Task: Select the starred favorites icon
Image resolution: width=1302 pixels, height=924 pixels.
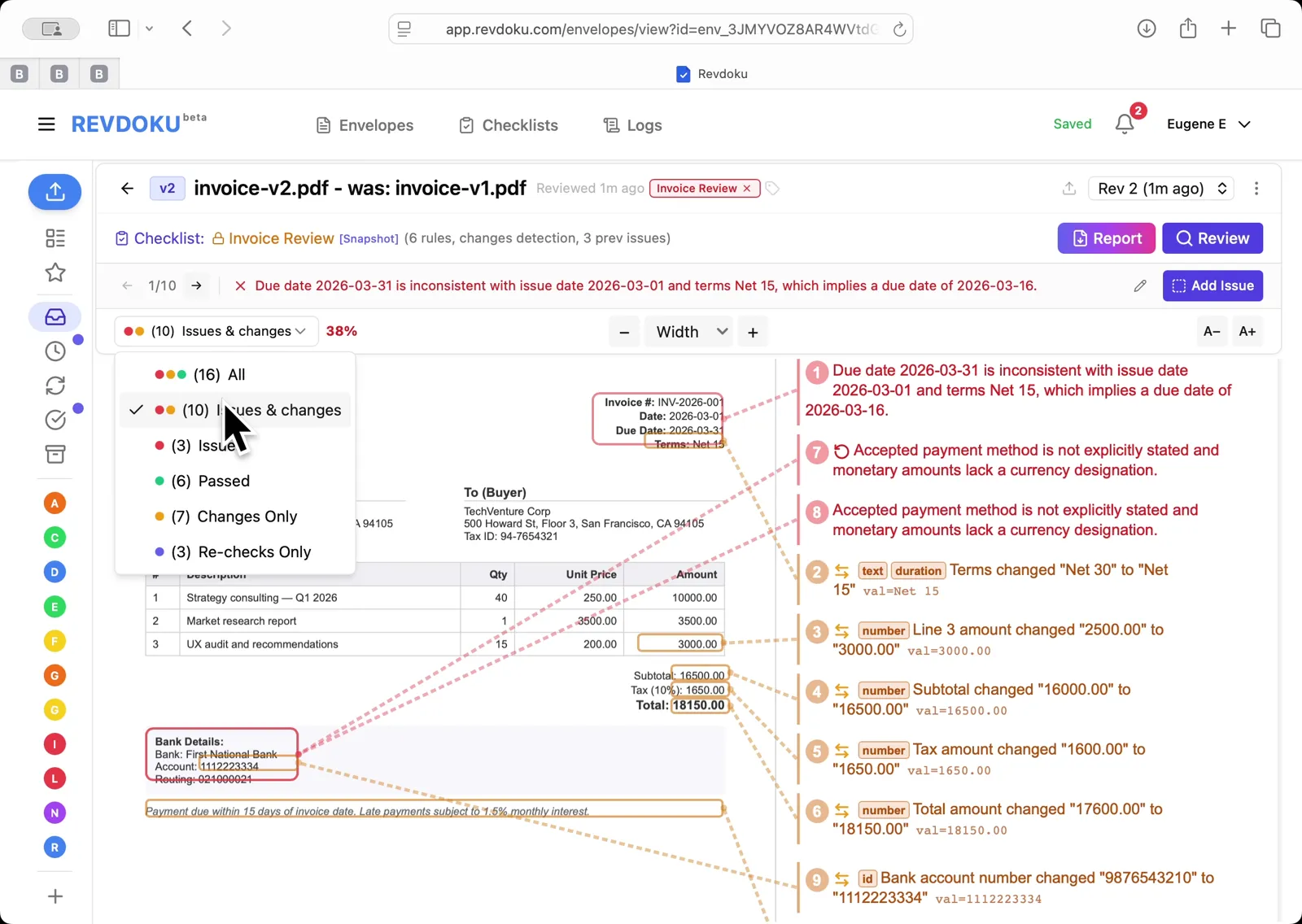Action: (x=55, y=273)
